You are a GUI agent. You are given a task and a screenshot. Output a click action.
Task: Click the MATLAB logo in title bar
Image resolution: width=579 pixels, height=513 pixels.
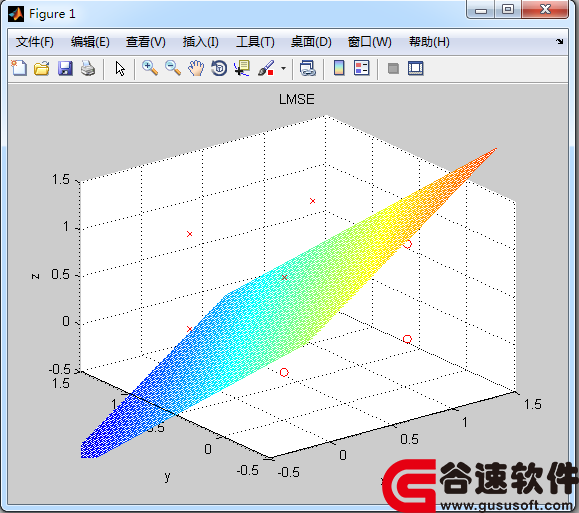click(x=16, y=14)
